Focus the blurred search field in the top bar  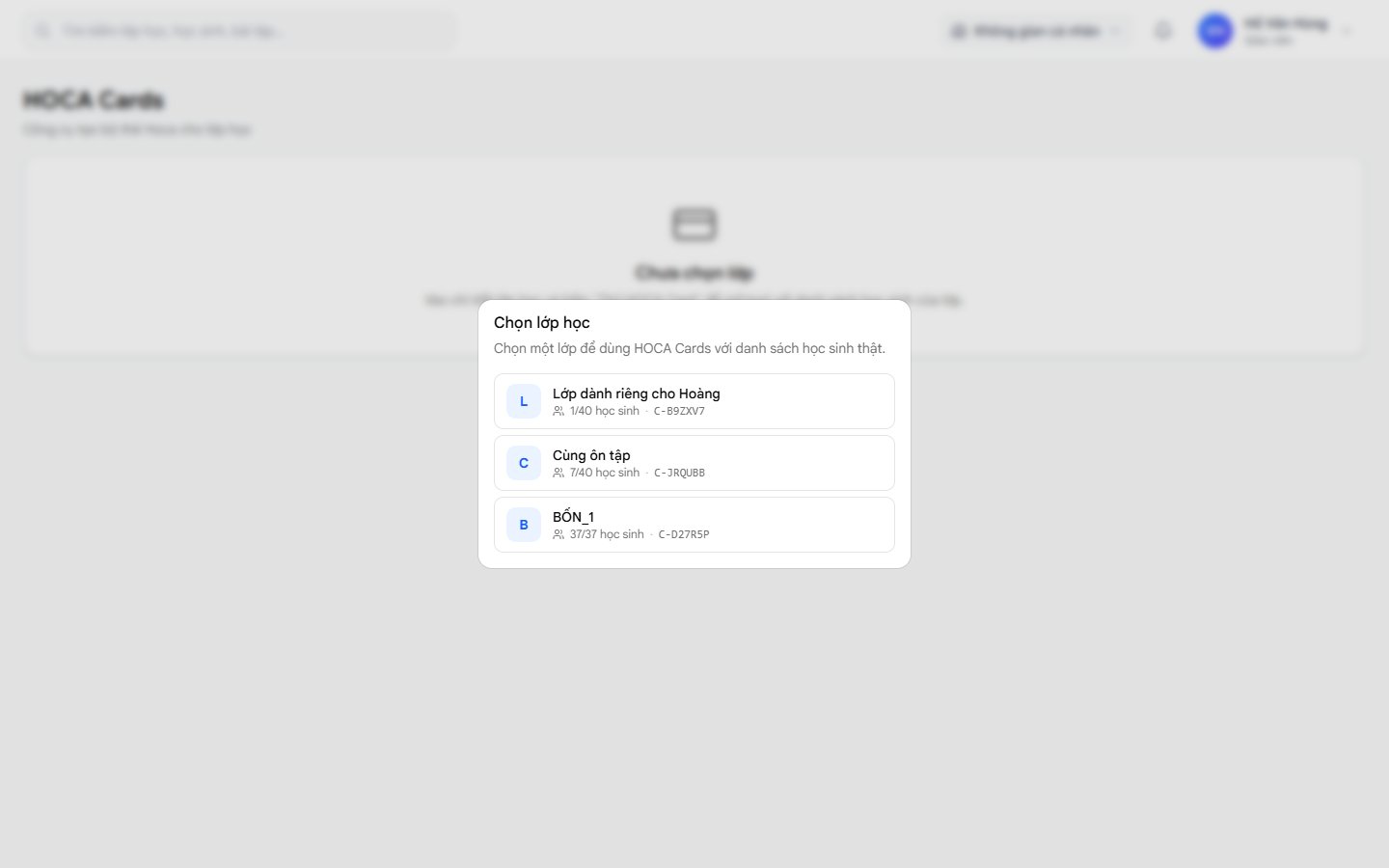coord(240,31)
